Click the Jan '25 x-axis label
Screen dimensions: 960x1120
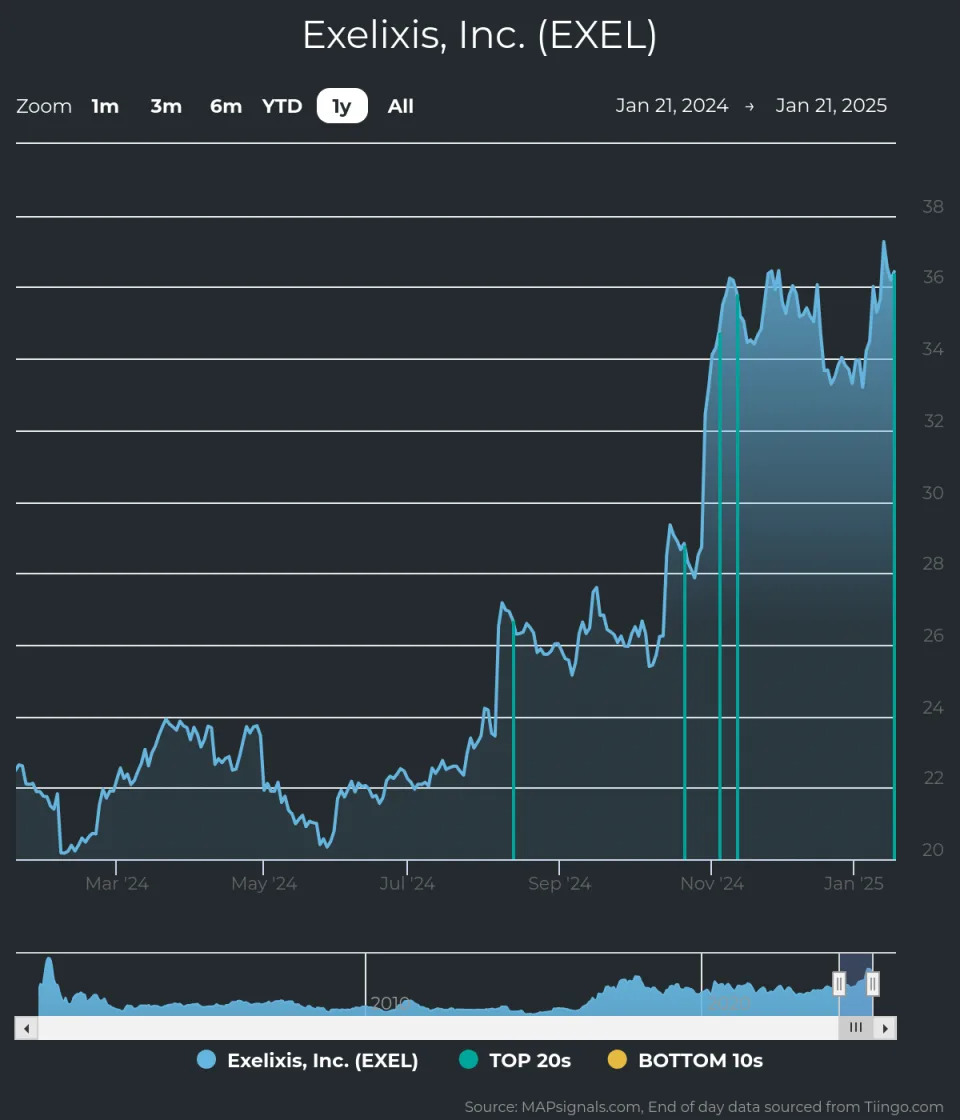(x=854, y=884)
